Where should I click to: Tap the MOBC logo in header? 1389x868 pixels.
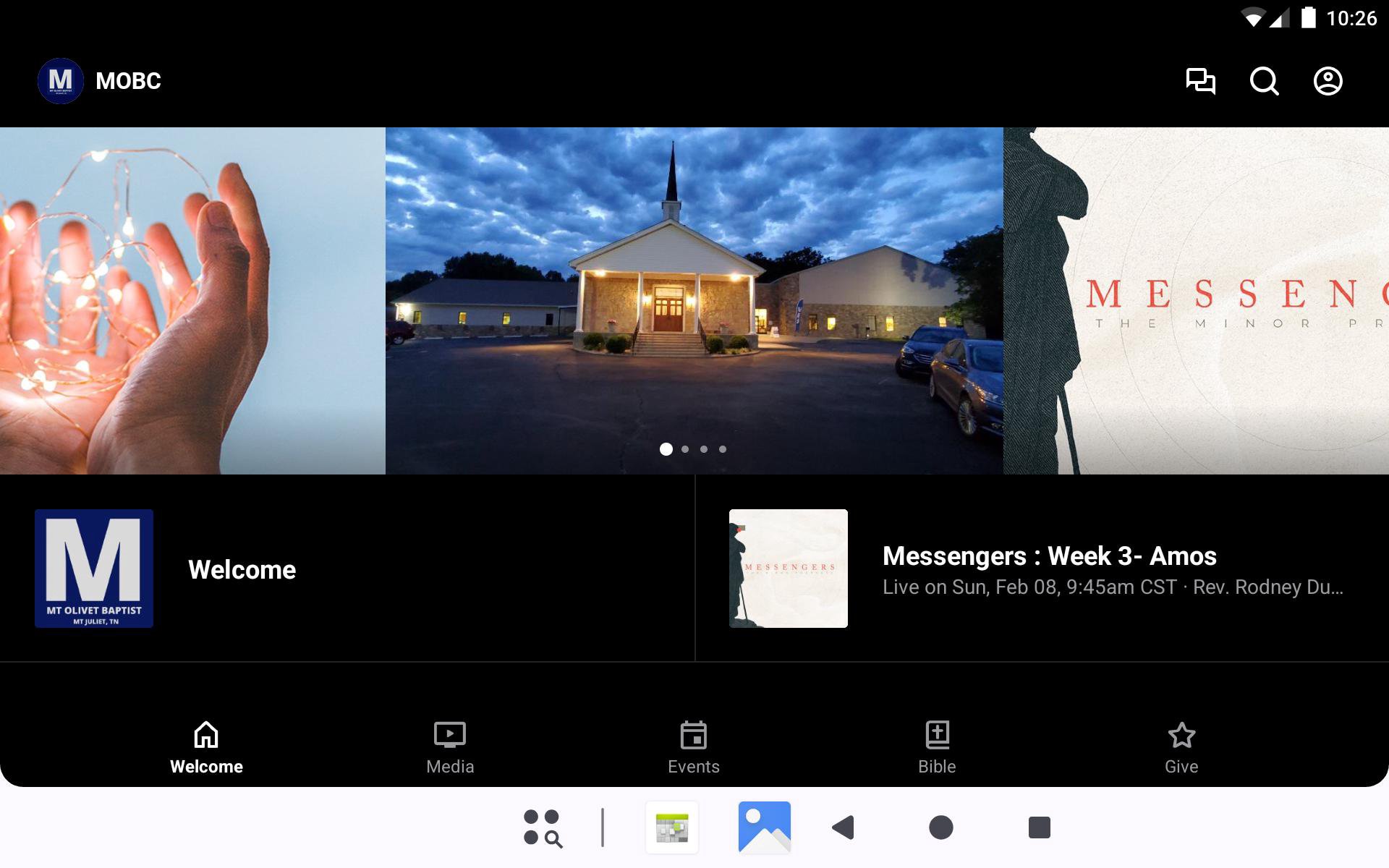coord(61,81)
